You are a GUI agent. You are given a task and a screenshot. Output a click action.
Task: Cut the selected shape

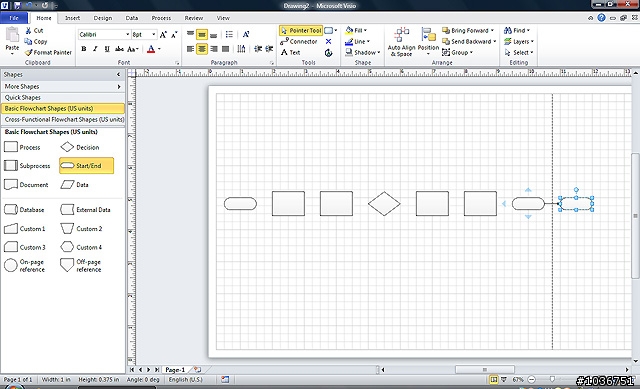click(34, 31)
